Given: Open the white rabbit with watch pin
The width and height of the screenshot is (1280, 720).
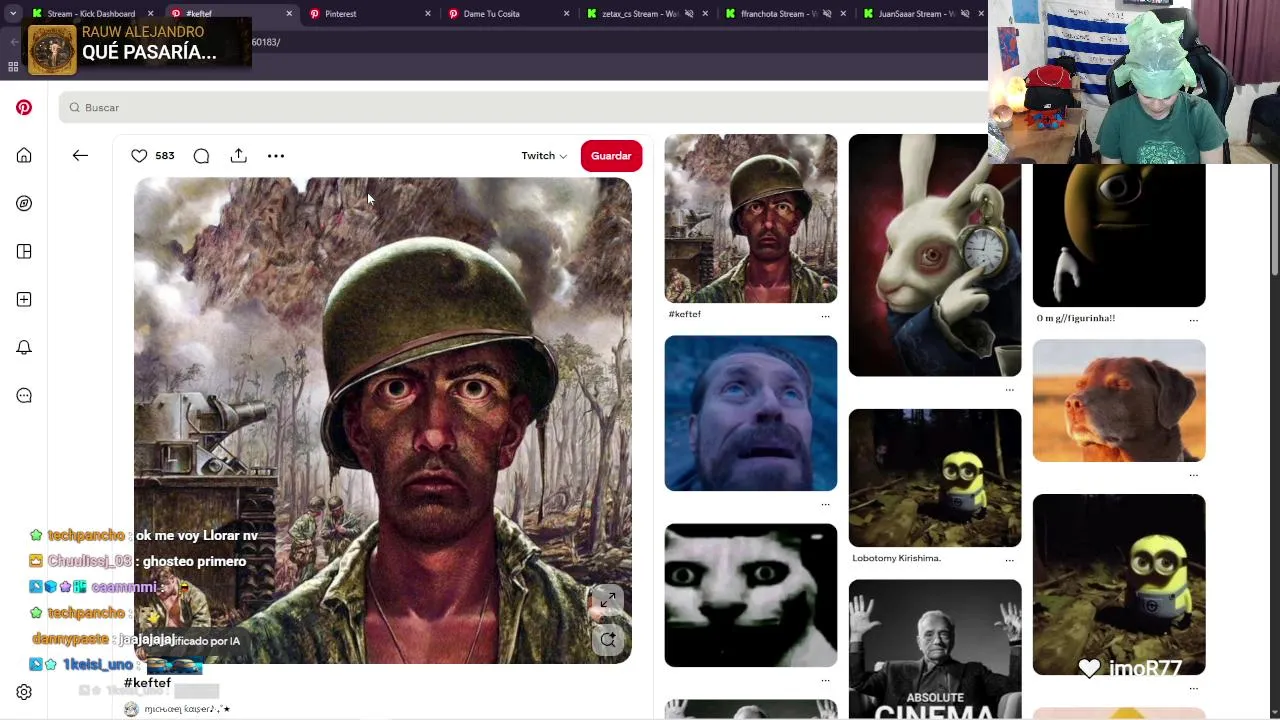Looking at the screenshot, I should (x=935, y=255).
